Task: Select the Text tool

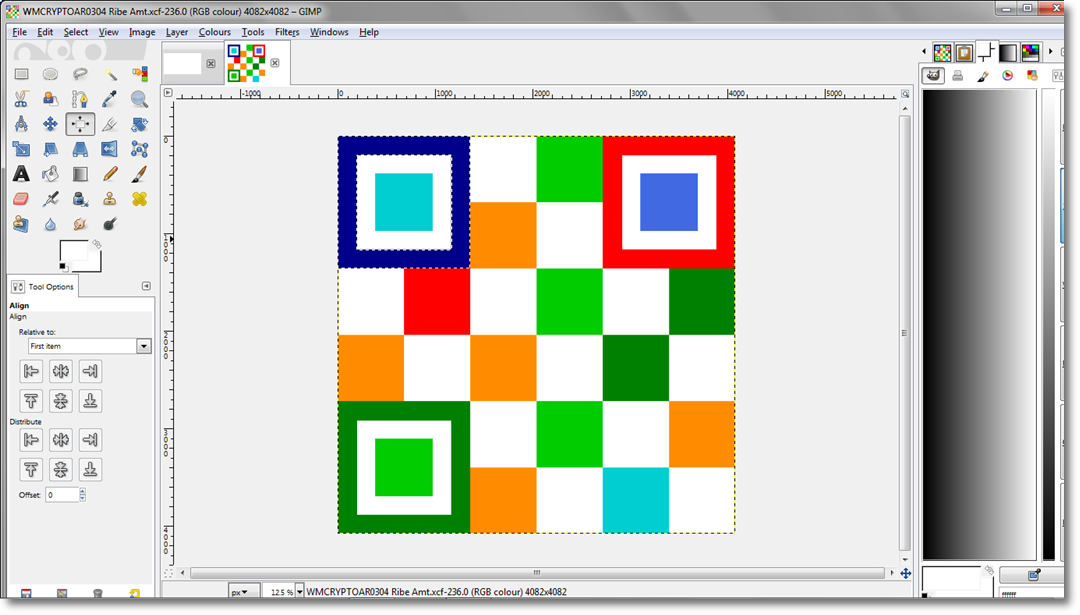Action: [x=21, y=174]
